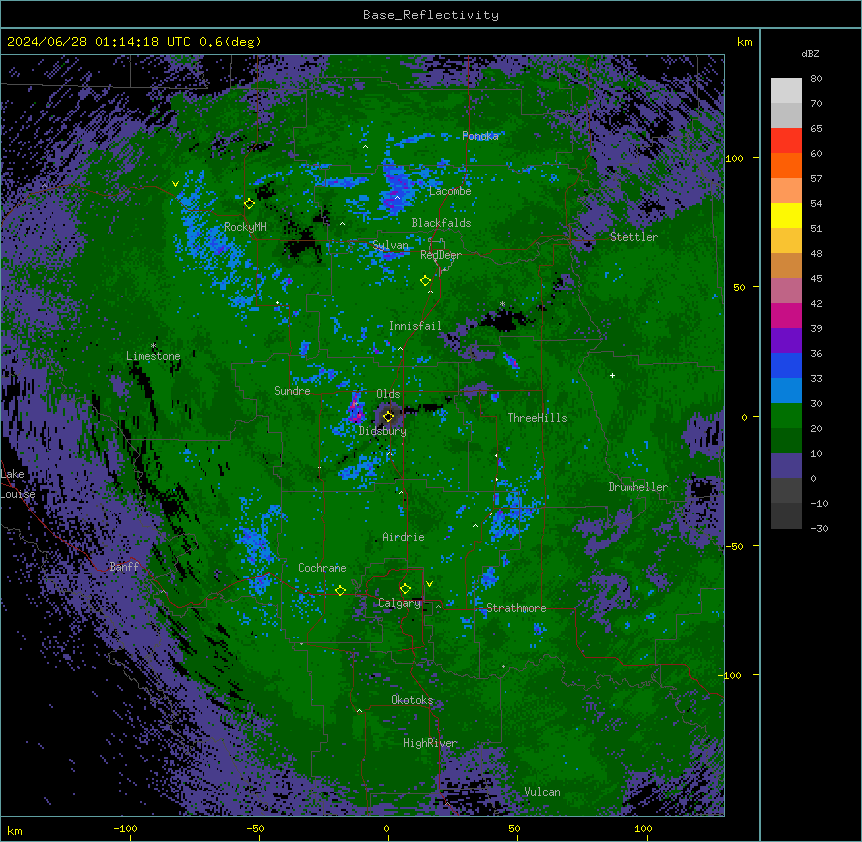The width and height of the screenshot is (862, 842).
Task: Select the blue 36-33 dBZ legend swatch
Action: [786, 365]
